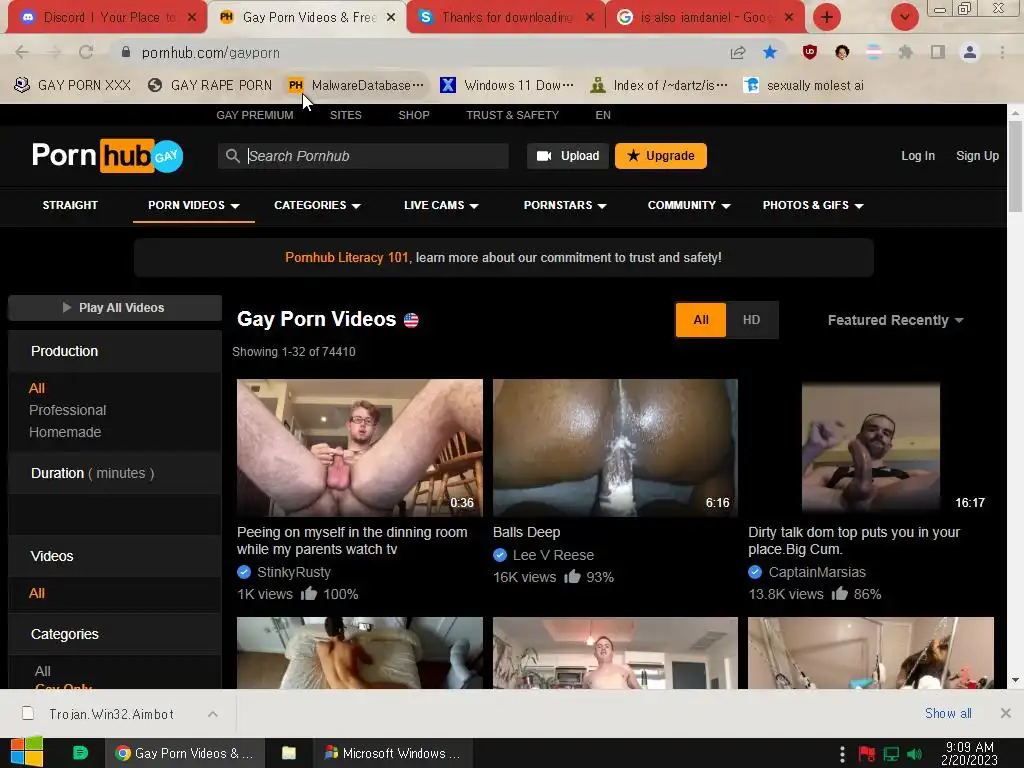
Task: Expand the COMMUNITY dropdown
Action: [688, 205]
